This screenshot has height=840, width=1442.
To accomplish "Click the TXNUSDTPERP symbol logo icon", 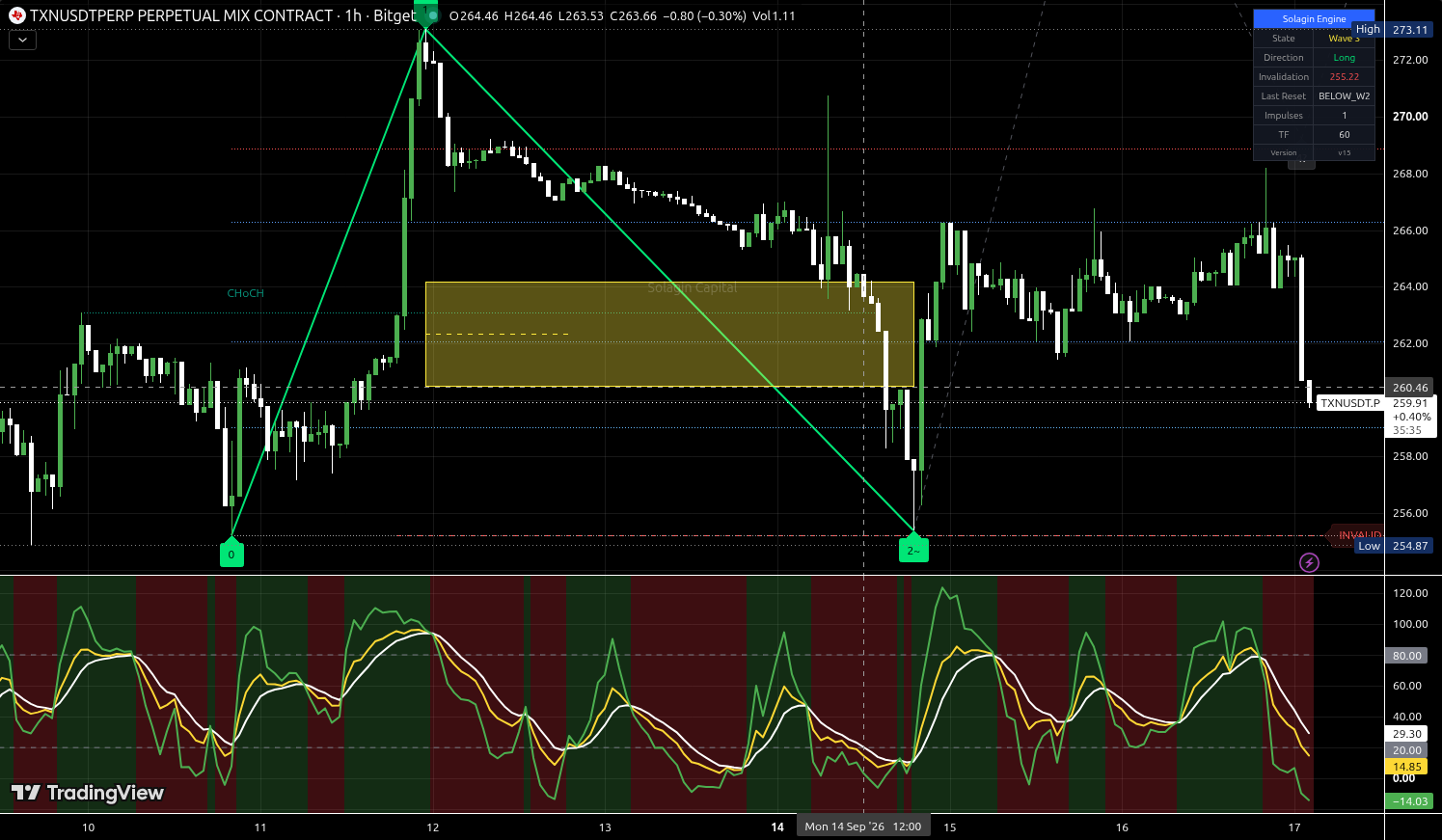I will 17,15.
